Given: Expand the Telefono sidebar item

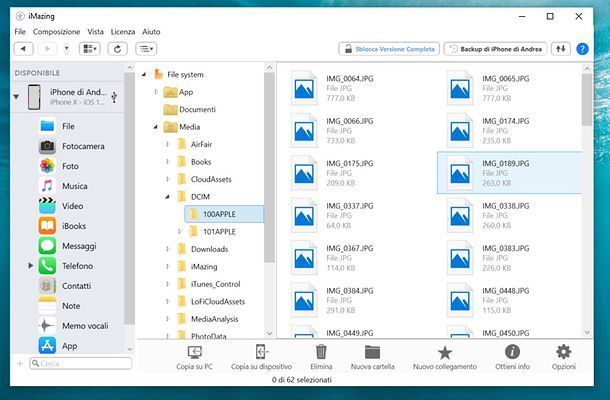Looking at the screenshot, I should click(x=31, y=266).
